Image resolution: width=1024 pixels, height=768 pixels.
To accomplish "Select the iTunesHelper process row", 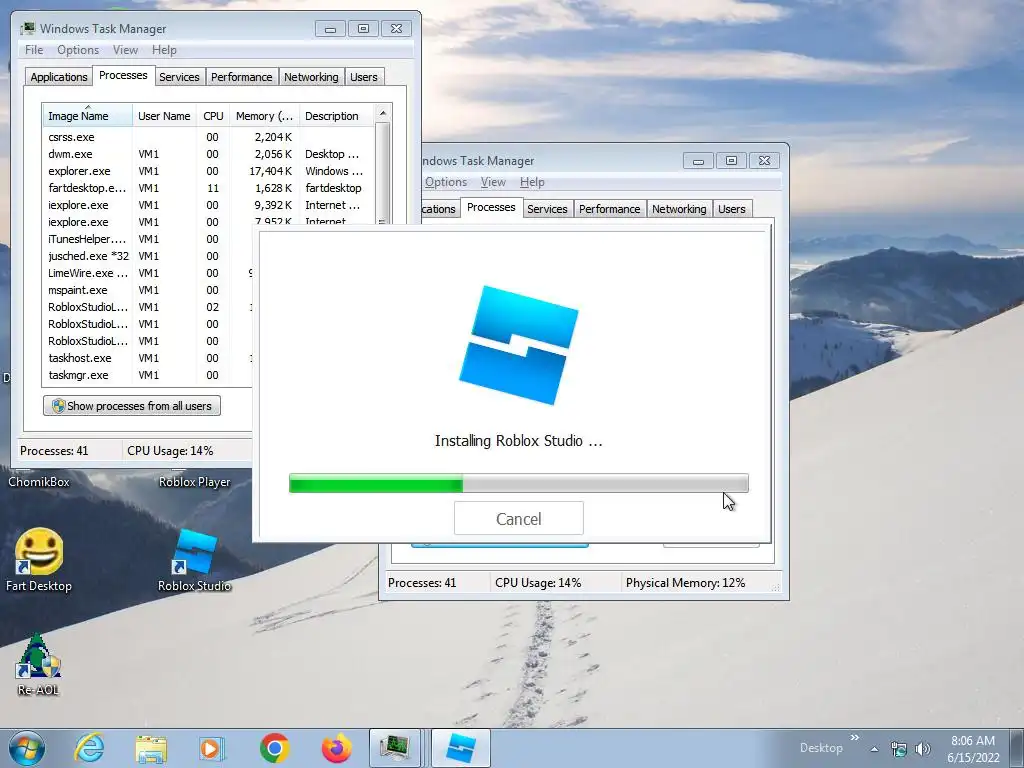I will click(x=148, y=239).
